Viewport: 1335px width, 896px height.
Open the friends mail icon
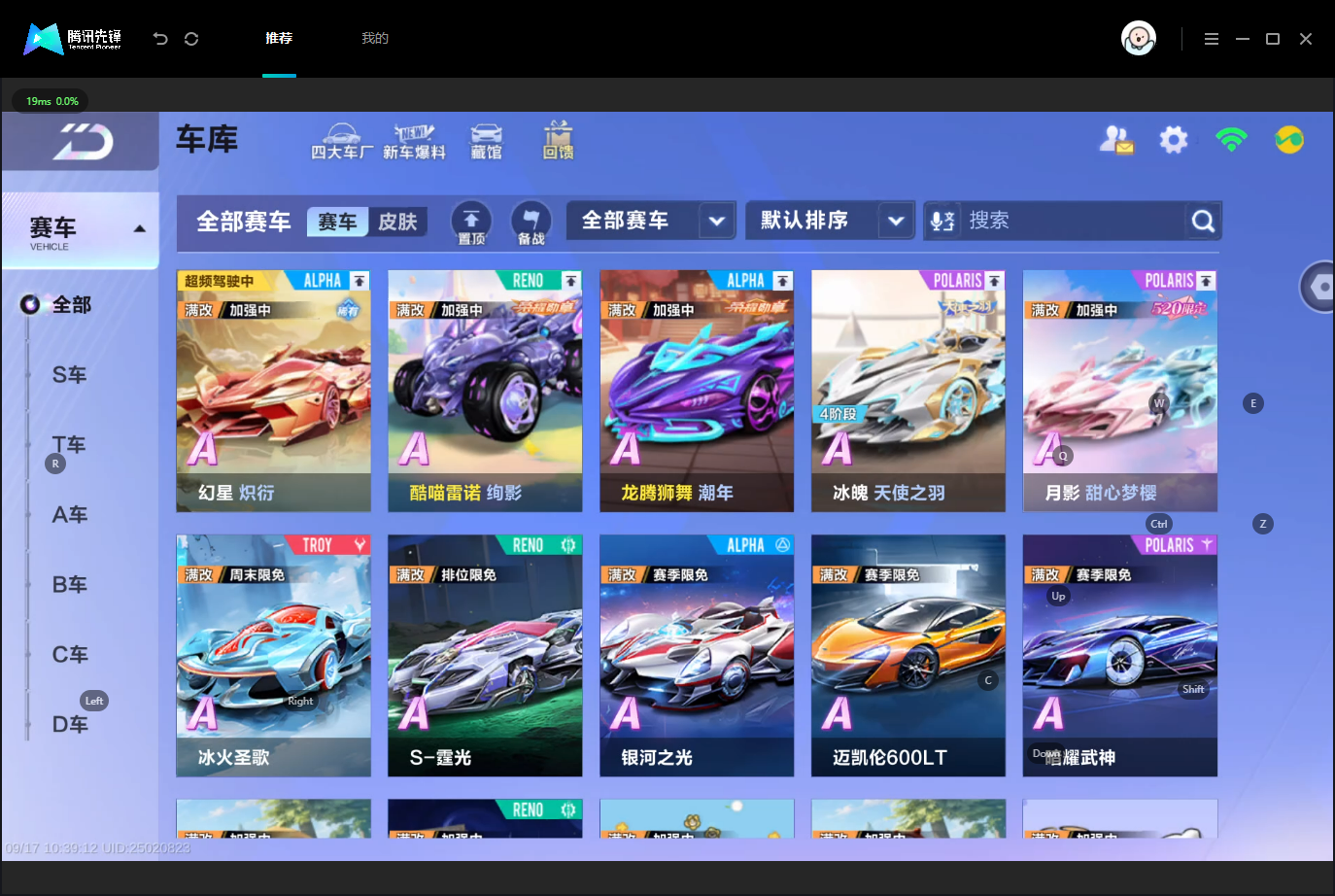coord(1115,140)
